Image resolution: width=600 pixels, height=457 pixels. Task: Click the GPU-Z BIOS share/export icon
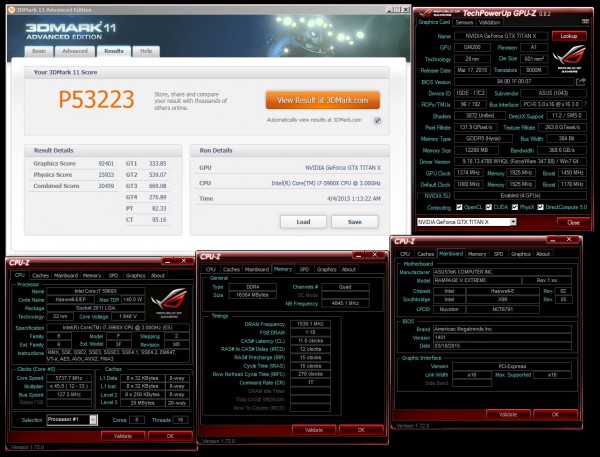click(581, 82)
